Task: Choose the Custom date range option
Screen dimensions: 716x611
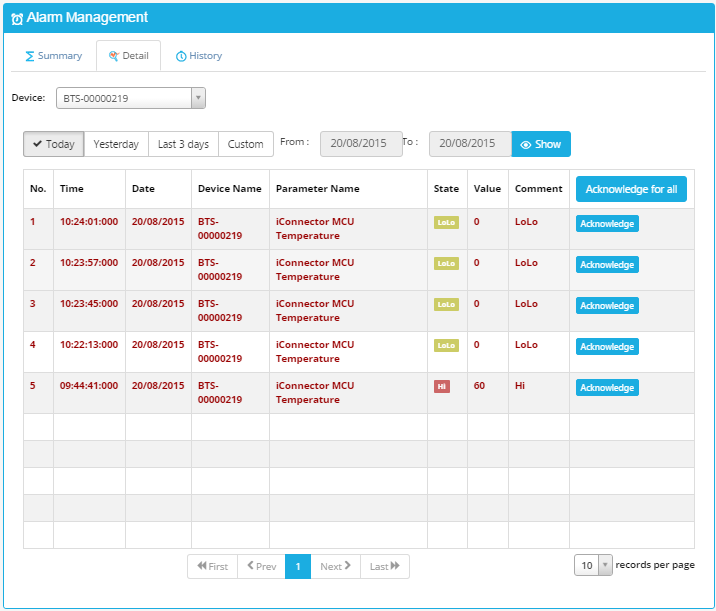Action: 246,144
